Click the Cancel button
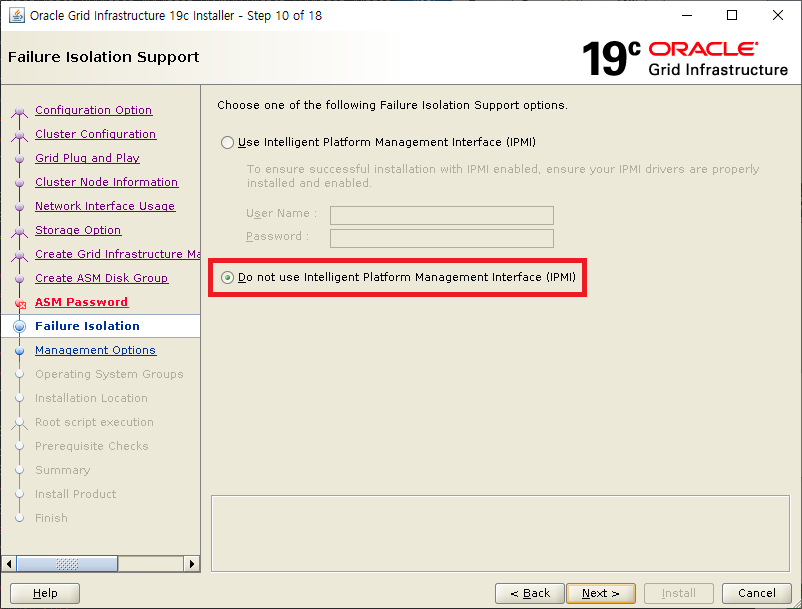This screenshot has width=802, height=609. [756, 593]
